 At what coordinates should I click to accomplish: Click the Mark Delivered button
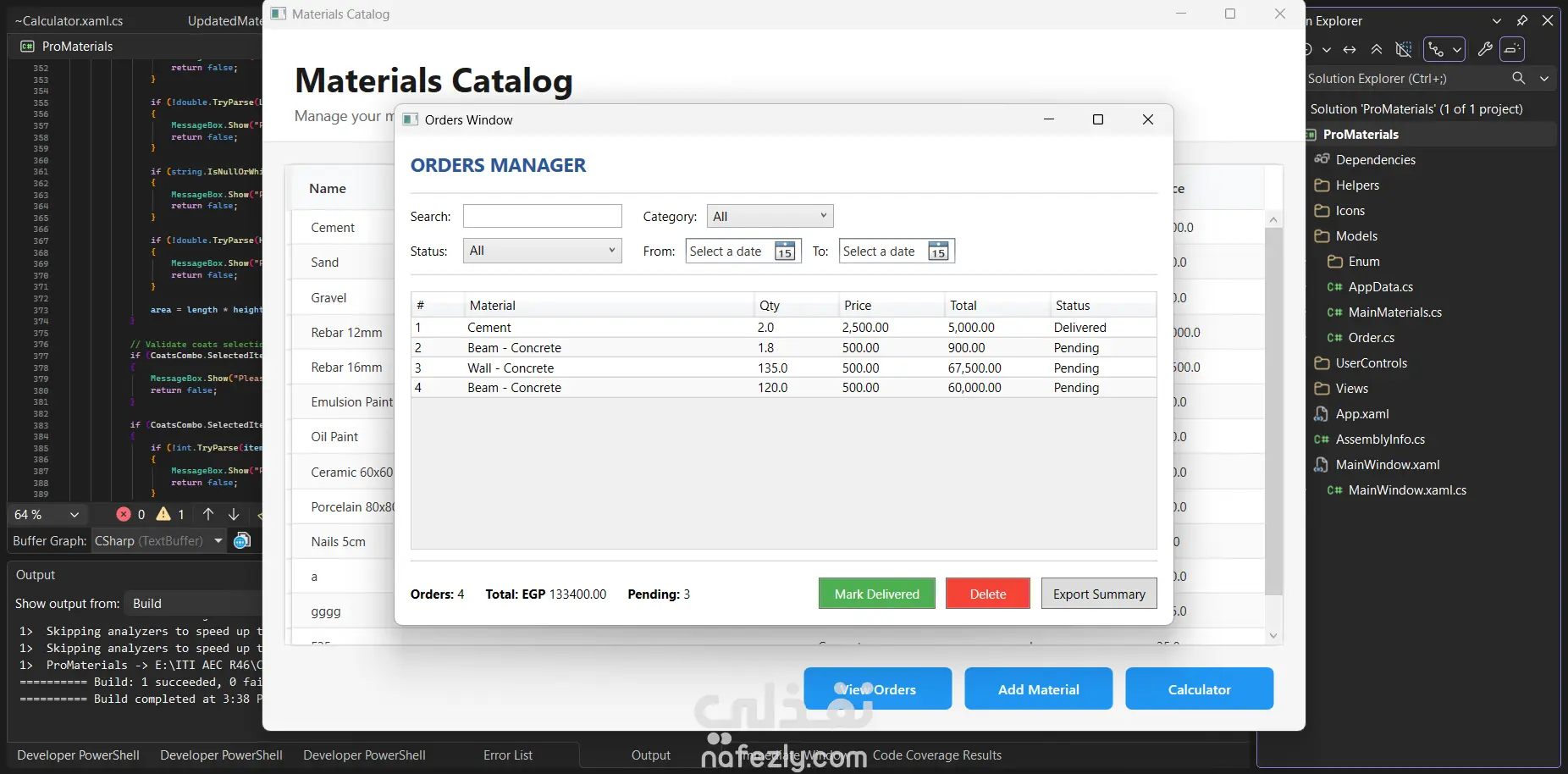876,594
